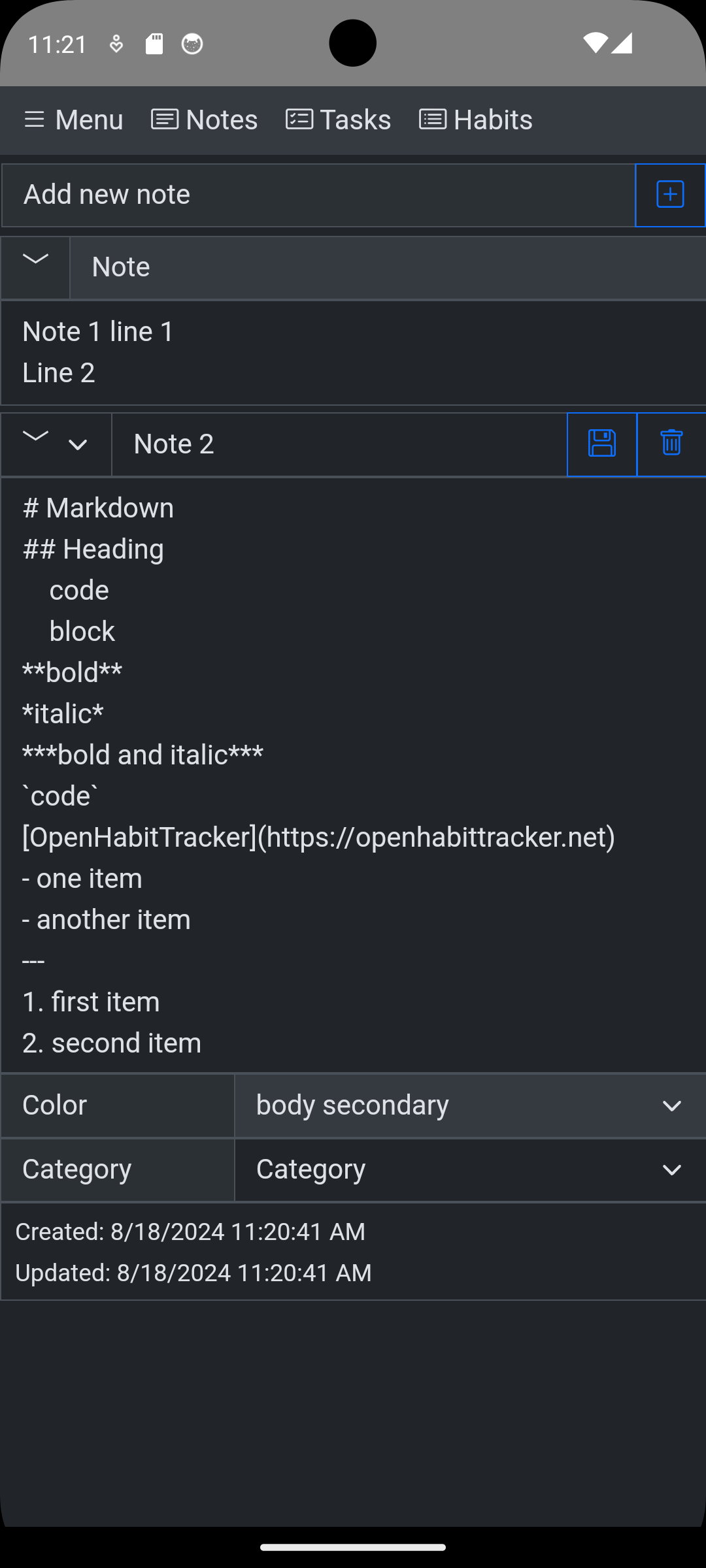Open the hamburger Menu
Screen dimensions: 706x1568
click(73, 120)
